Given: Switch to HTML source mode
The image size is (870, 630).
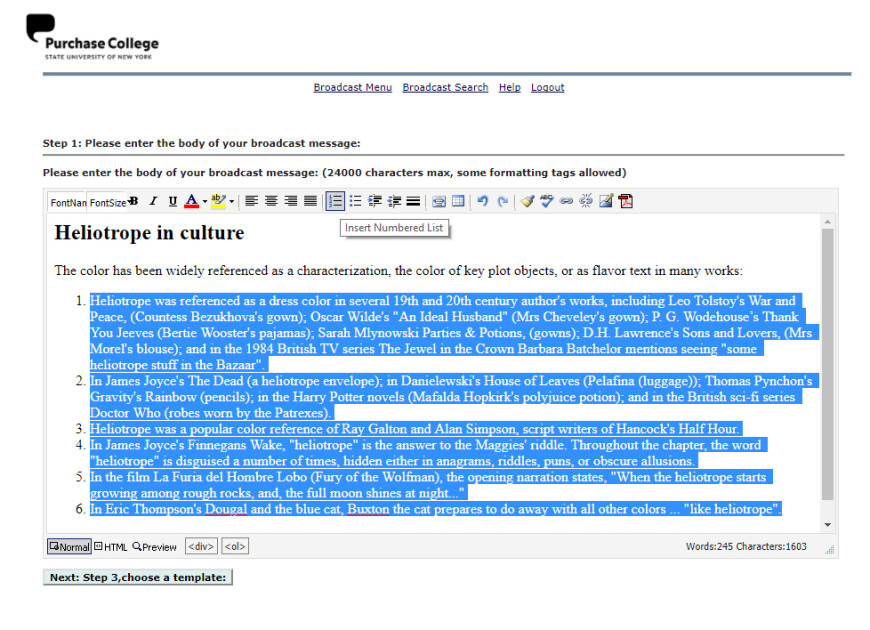Looking at the screenshot, I should coord(110,547).
